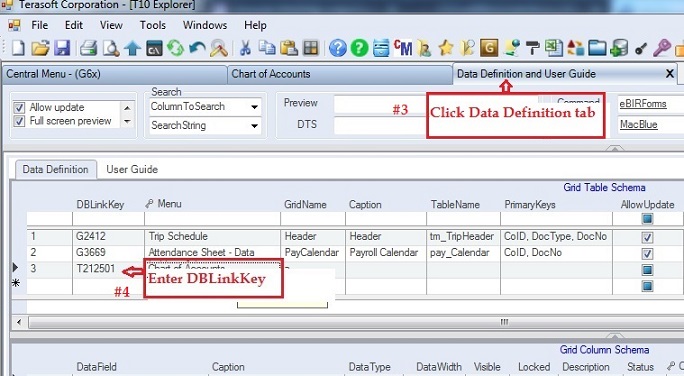
Task: Click the blue up arrow icon
Action: point(132,48)
